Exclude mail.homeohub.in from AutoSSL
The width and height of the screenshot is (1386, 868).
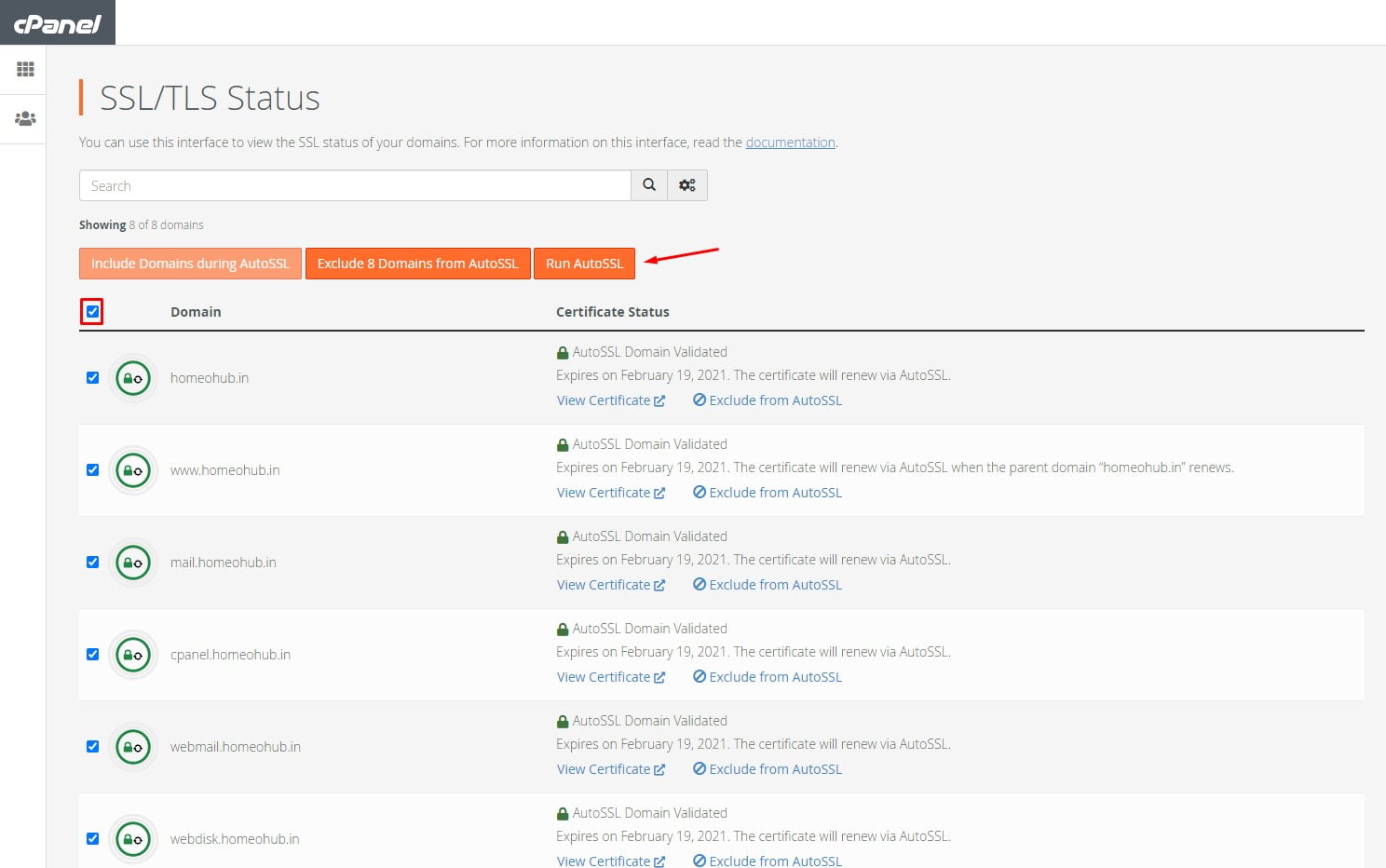[x=768, y=585]
